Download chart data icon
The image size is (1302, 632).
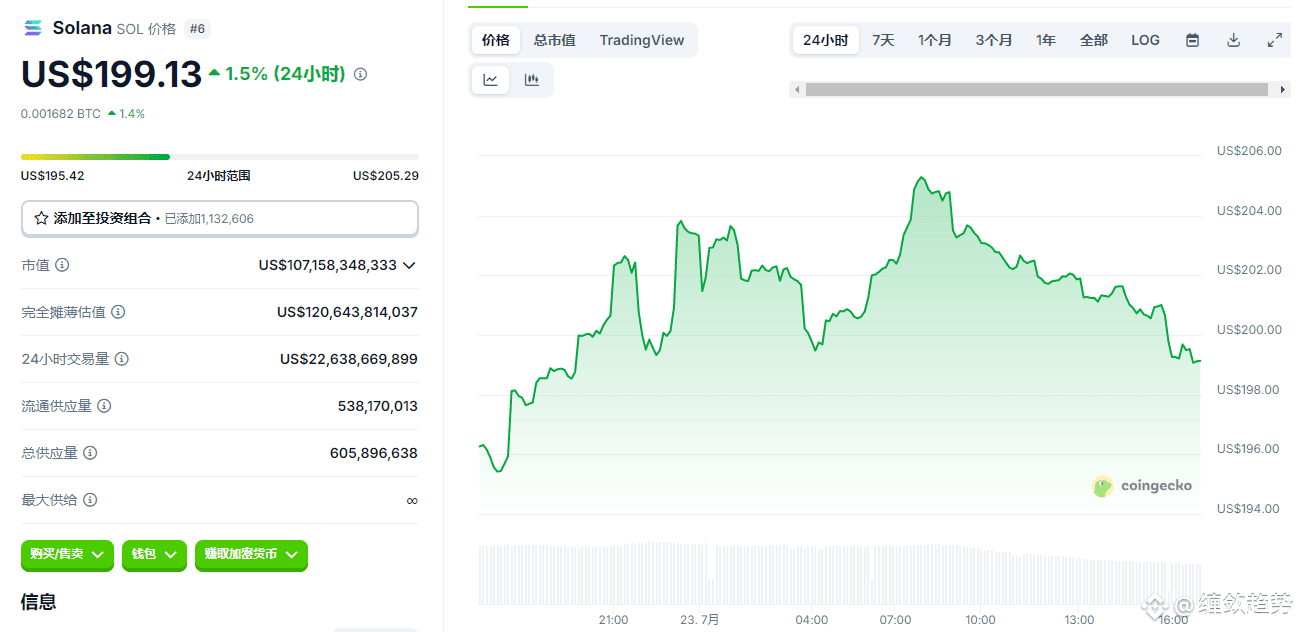(1233, 40)
